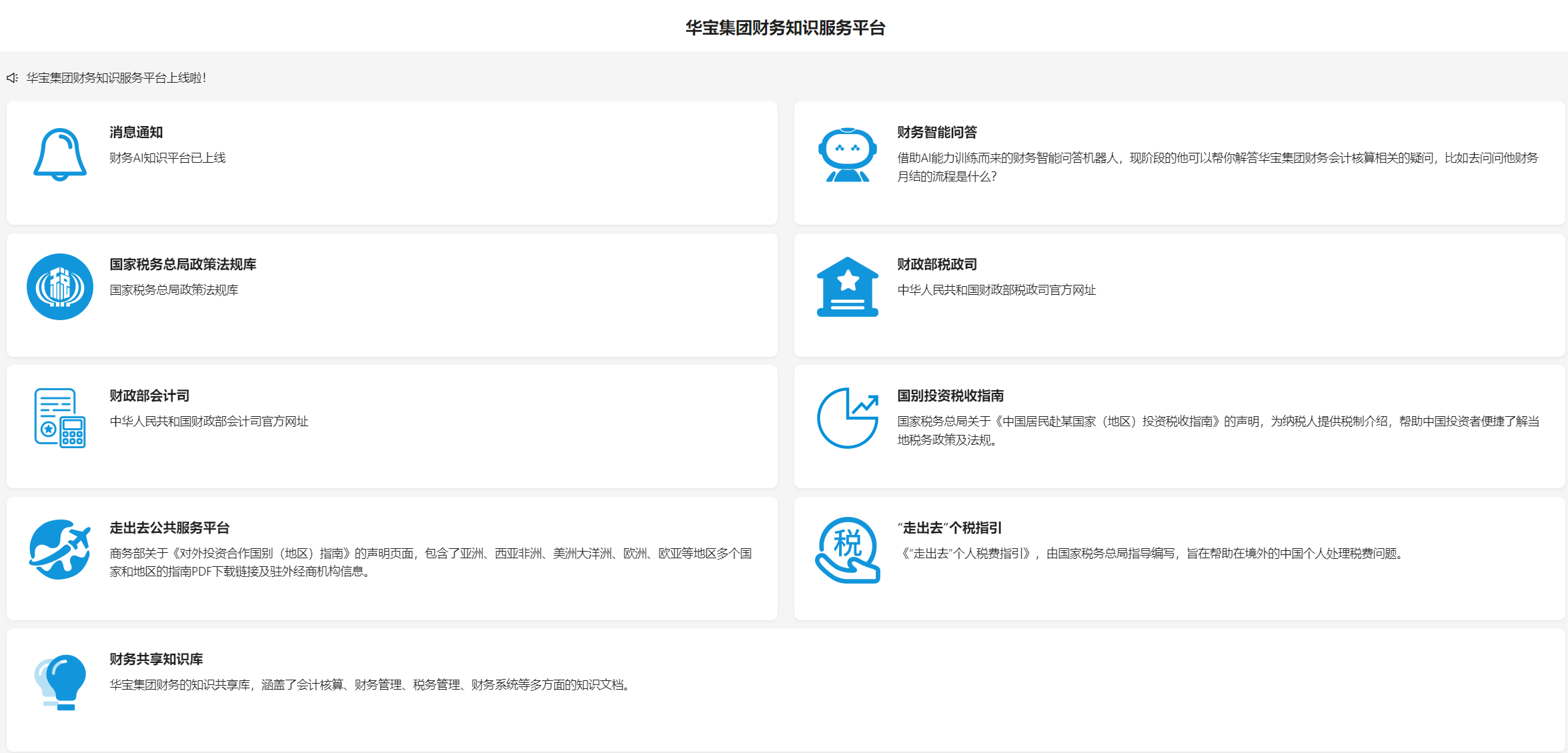This screenshot has width=1568, height=753.
Task: Open the "走出去"个税指引 heading
Action: pos(950,528)
